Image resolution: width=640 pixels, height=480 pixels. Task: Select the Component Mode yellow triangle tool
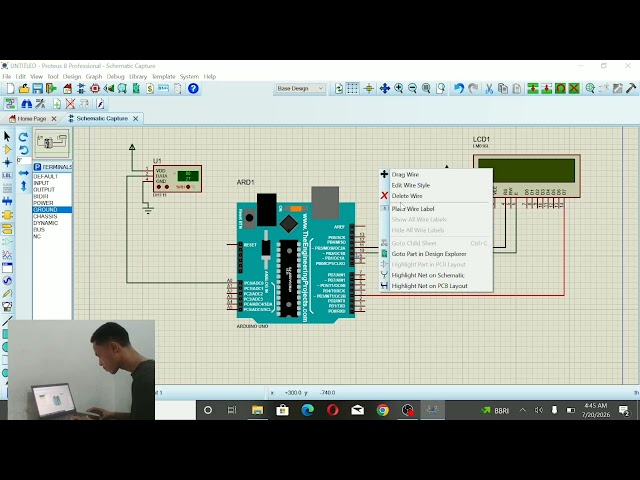7,149
